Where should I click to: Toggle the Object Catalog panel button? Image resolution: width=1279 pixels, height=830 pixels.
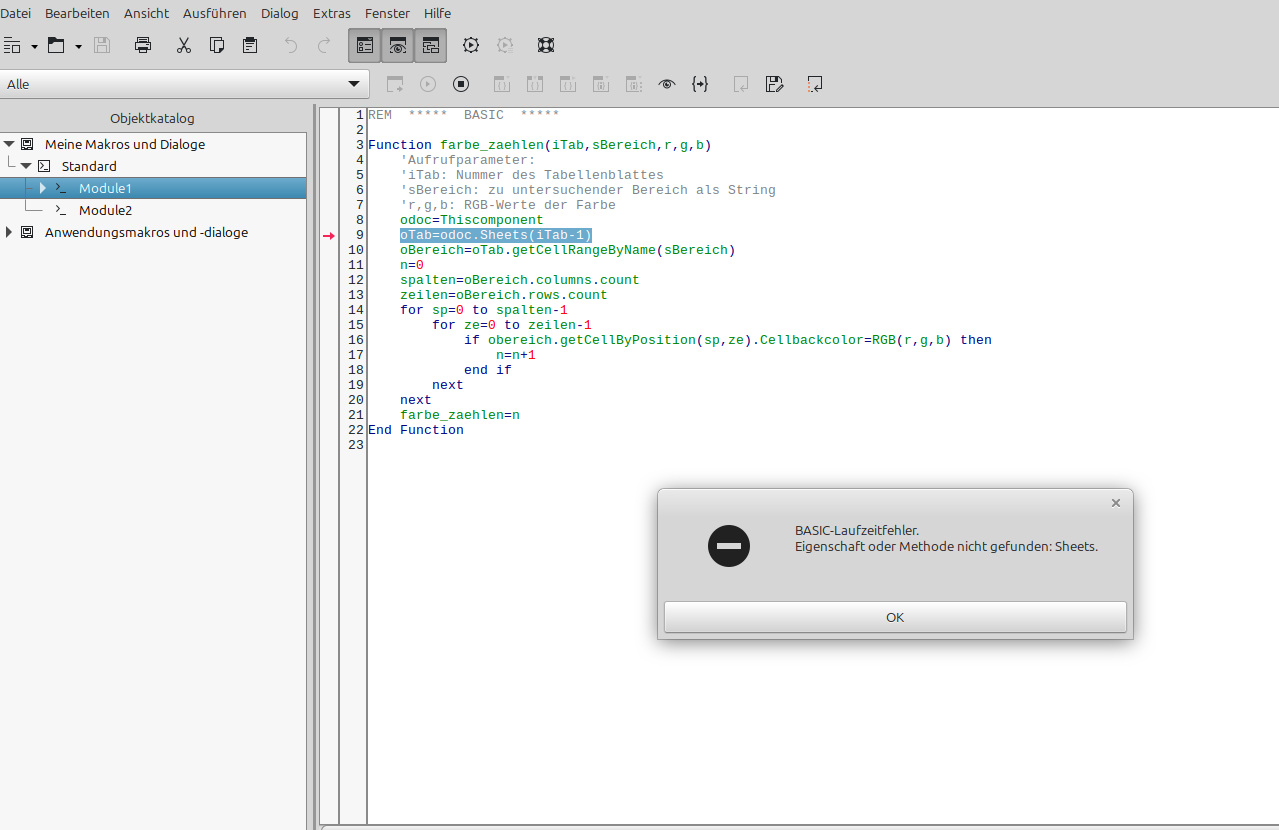tap(365, 45)
